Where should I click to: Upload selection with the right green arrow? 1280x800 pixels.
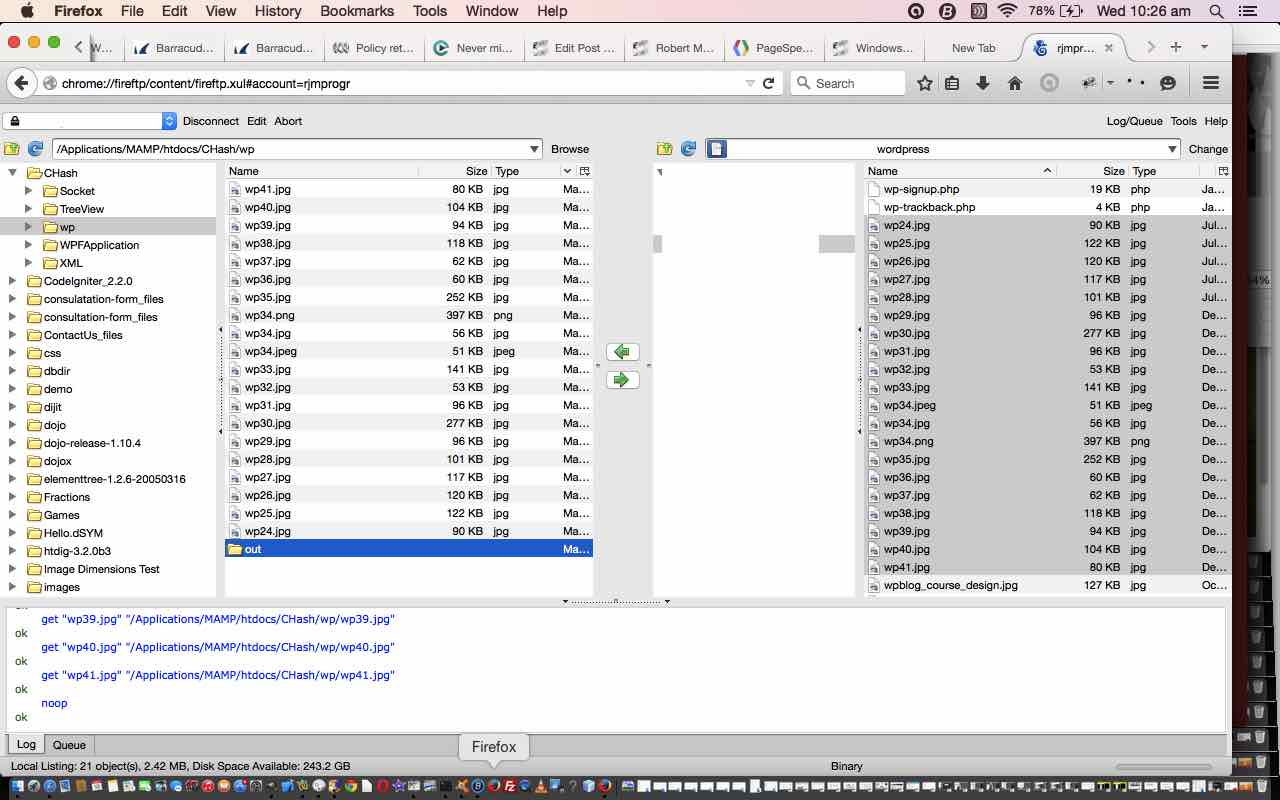(622, 379)
